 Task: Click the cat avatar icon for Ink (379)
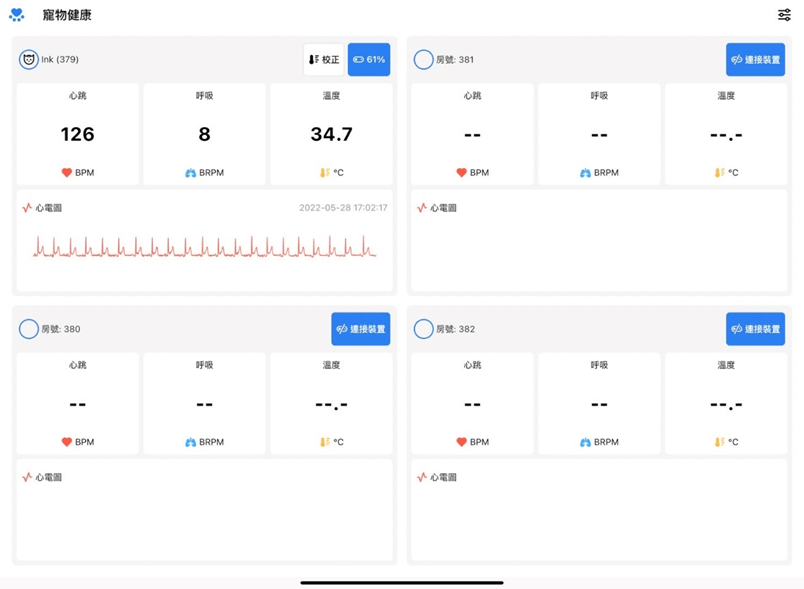pos(29,60)
